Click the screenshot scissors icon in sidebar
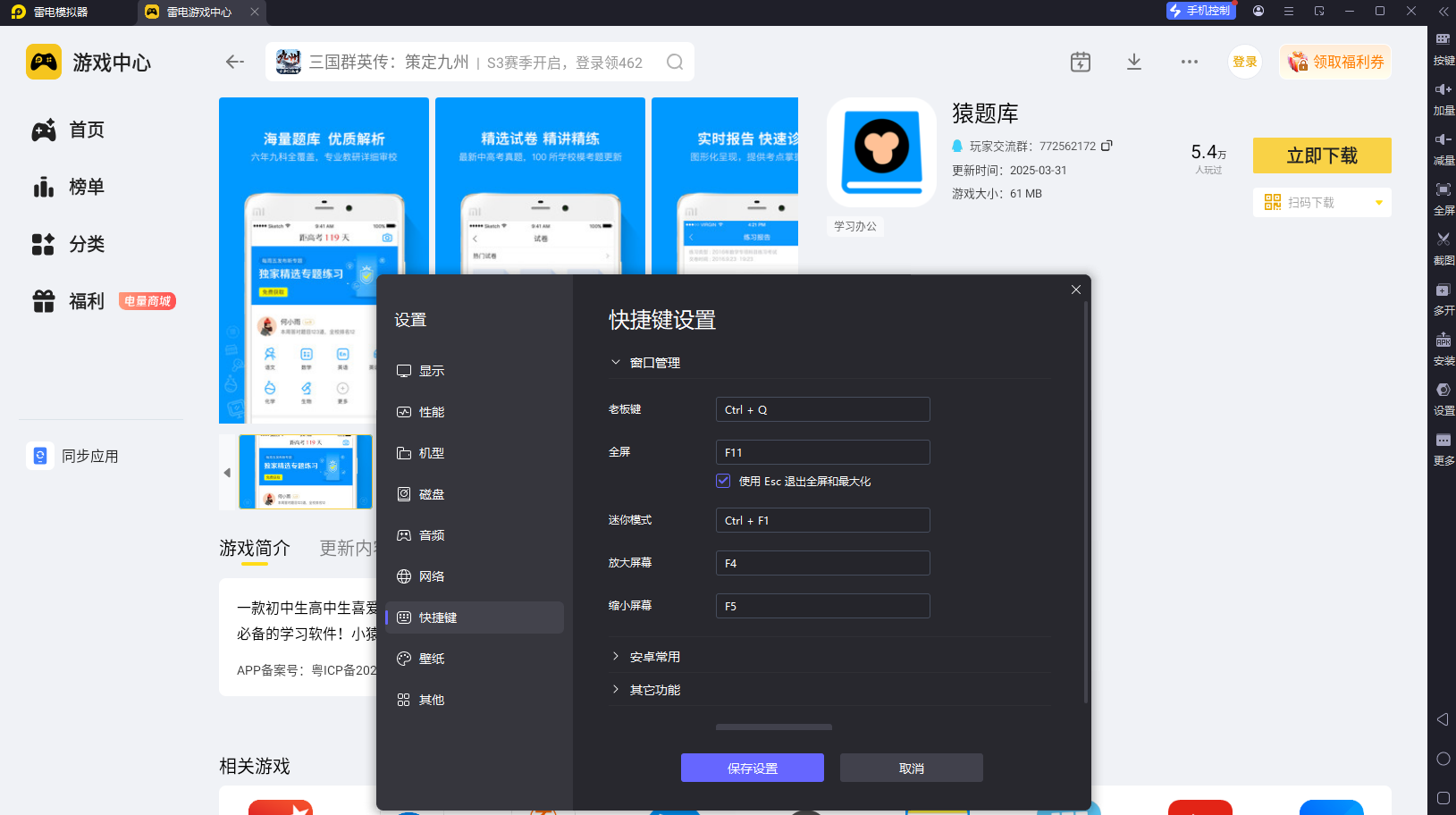Screen dimensions: 1456x815 coord(1443,239)
